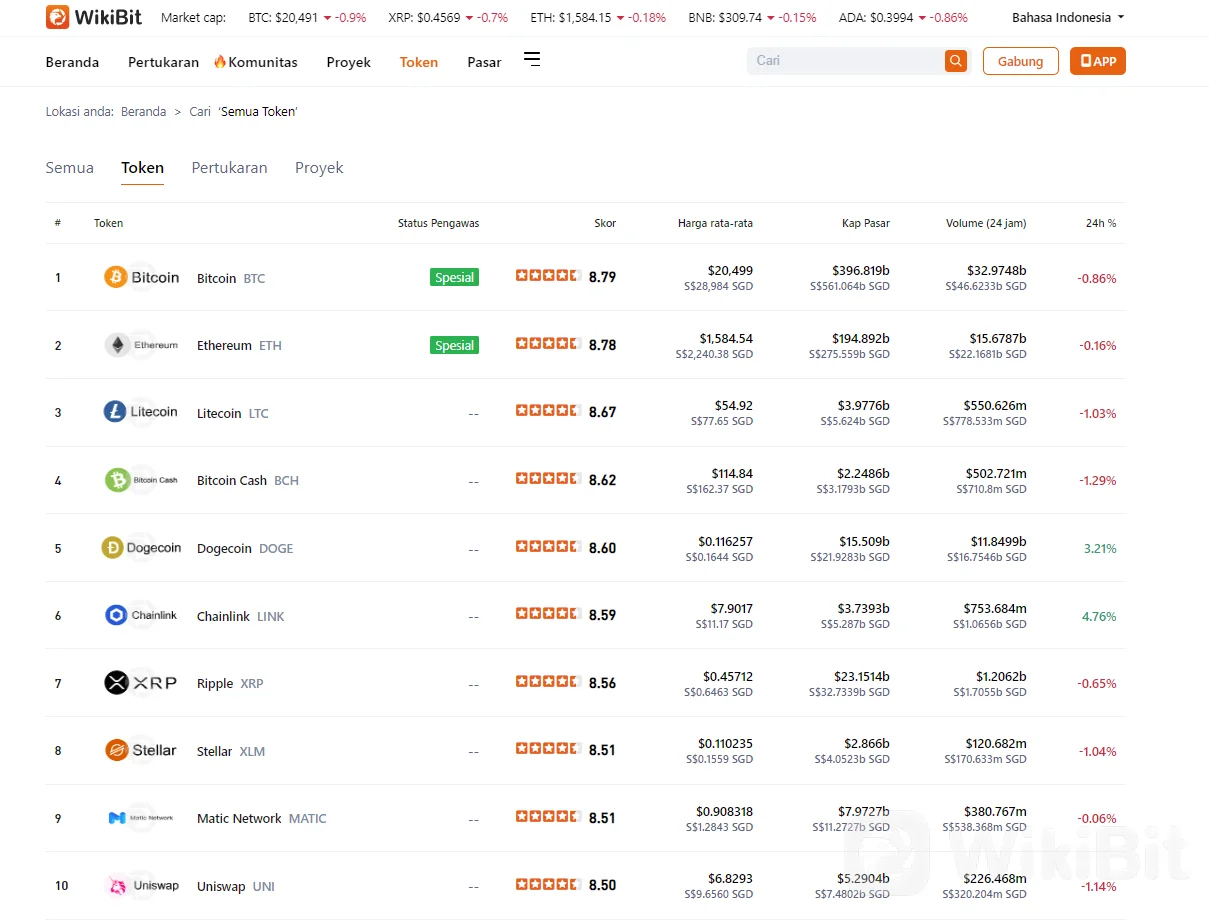Click the star rating for Ripple 8.56
This screenshot has width=1209, height=921.
coord(548,682)
